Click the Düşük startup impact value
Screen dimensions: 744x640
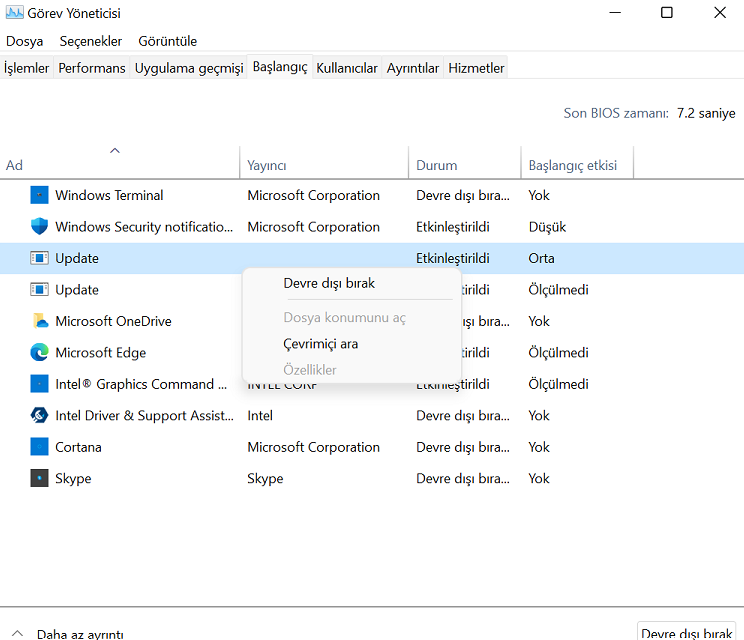point(547,227)
